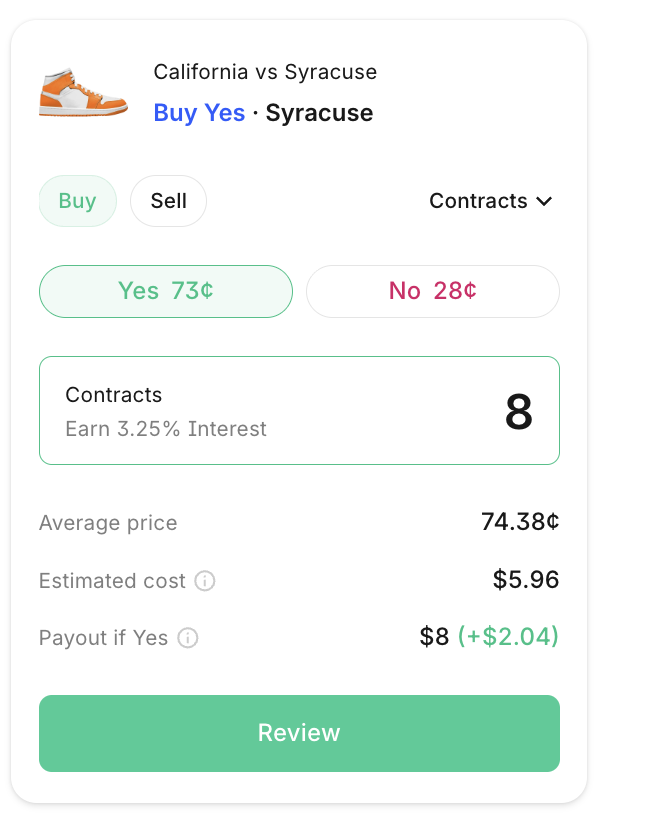Open the Contracts order type dropdown
Image resolution: width=646 pixels, height=818 pixels.
click(x=490, y=201)
